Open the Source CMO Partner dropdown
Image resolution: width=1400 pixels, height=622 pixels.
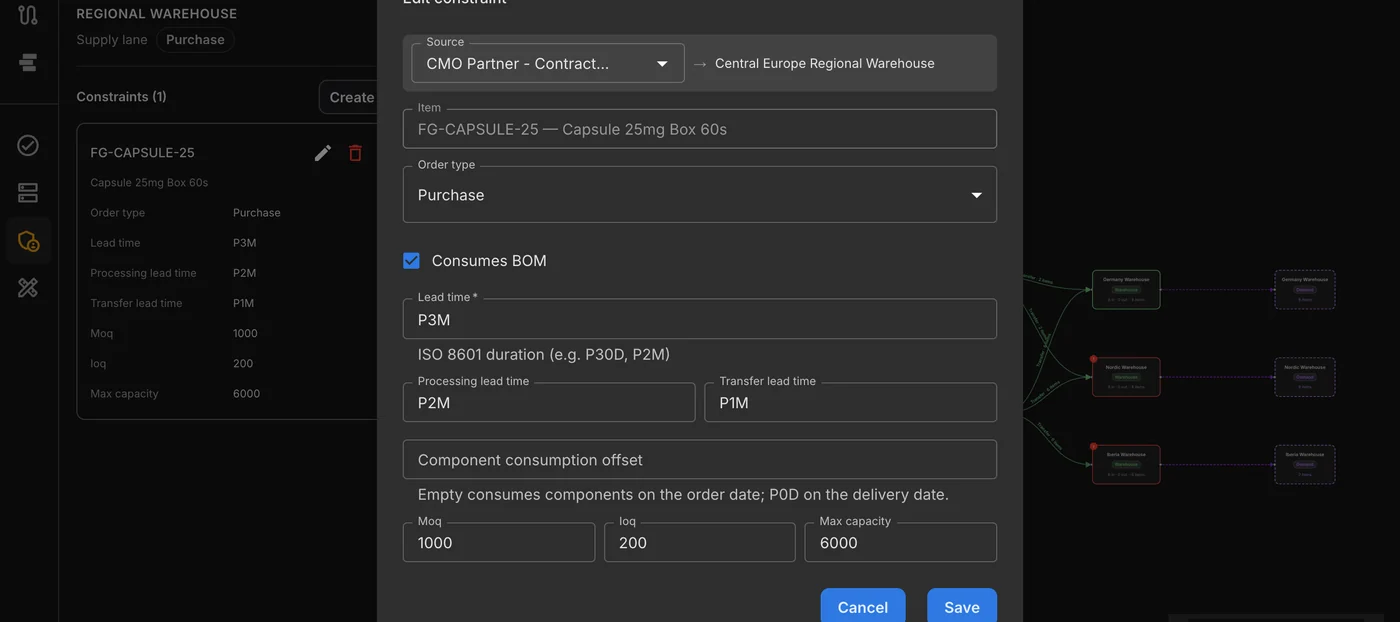click(x=548, y=63)
